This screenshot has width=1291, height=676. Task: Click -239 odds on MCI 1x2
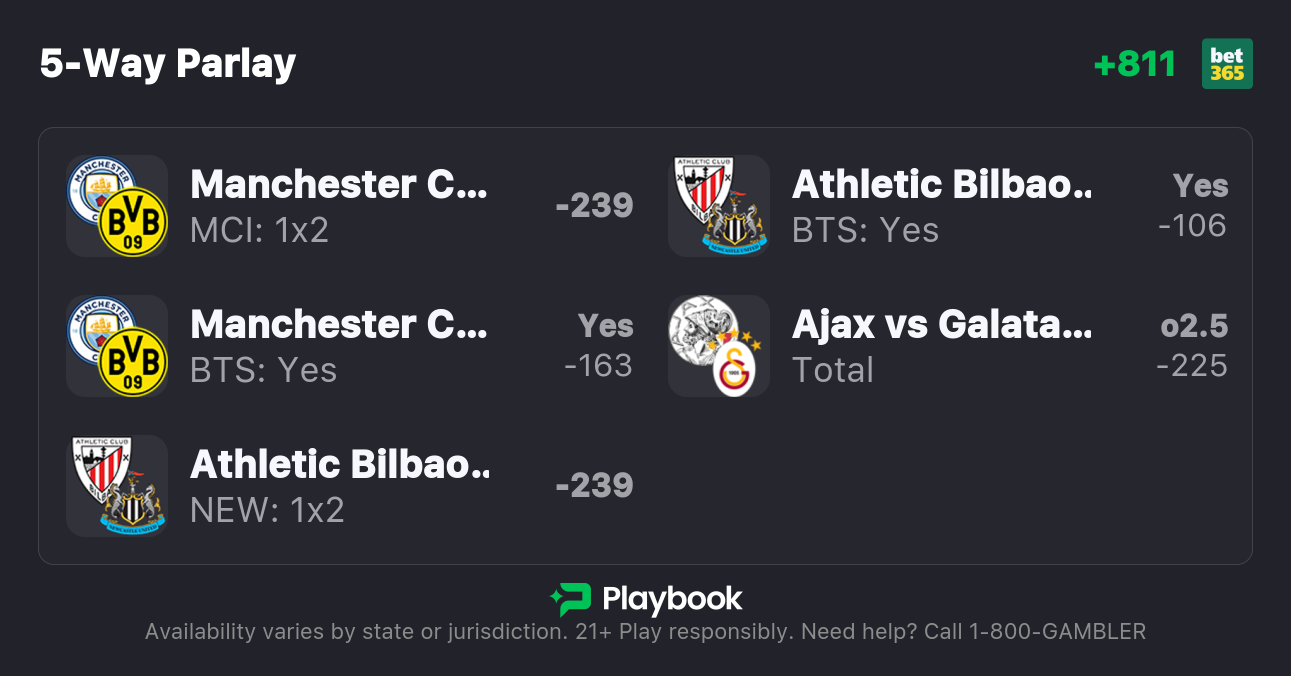pyautogui.click(x=594, y=206)
